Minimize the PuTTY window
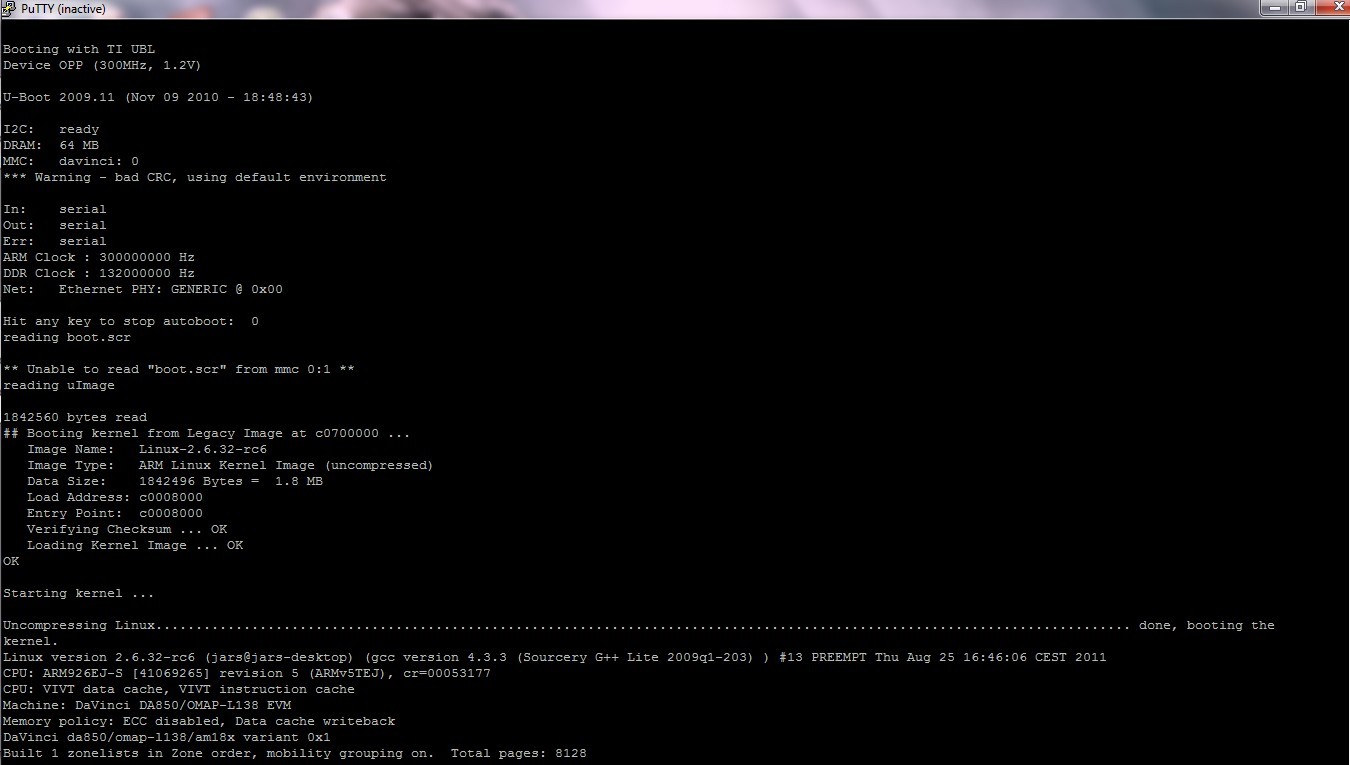 pyautogui.click(x=1274, y=7)
